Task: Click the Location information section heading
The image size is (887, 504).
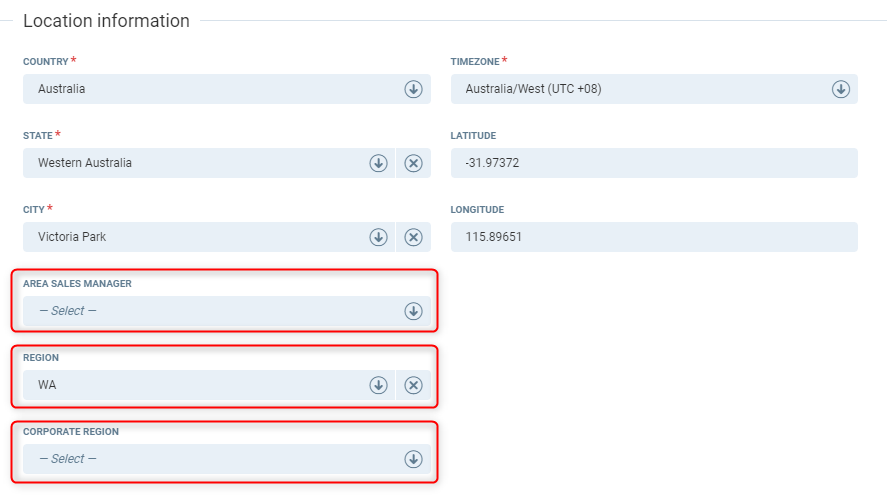Action: [106, 21]
